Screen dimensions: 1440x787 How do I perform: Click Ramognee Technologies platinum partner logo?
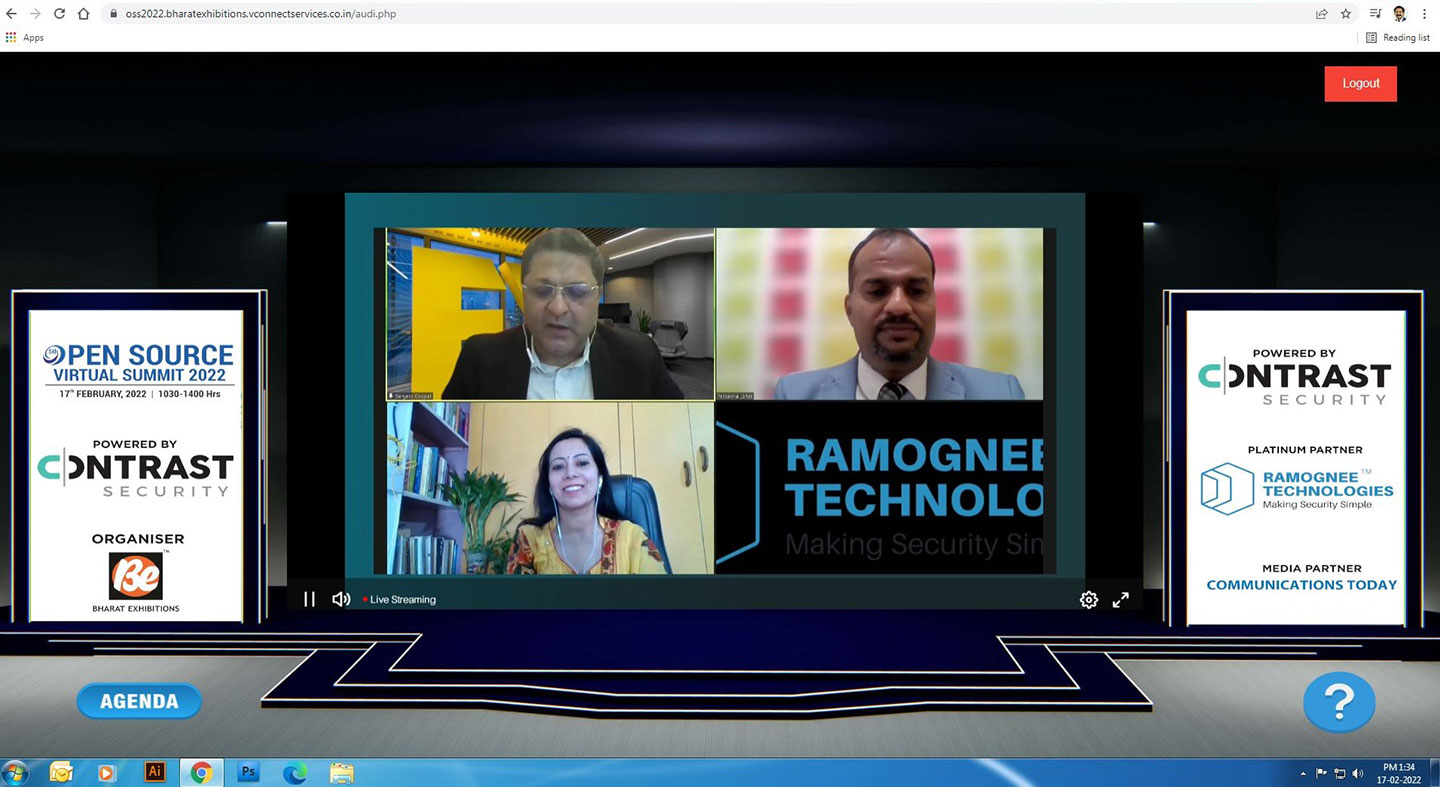(x=1297, y=488)
